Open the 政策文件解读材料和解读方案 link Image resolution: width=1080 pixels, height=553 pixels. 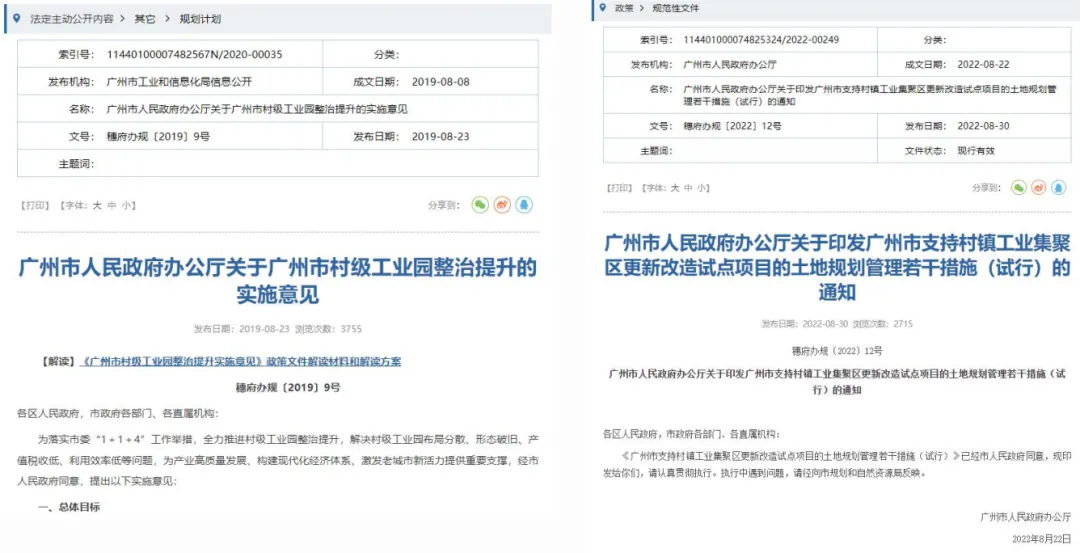[x=240, y=362]
